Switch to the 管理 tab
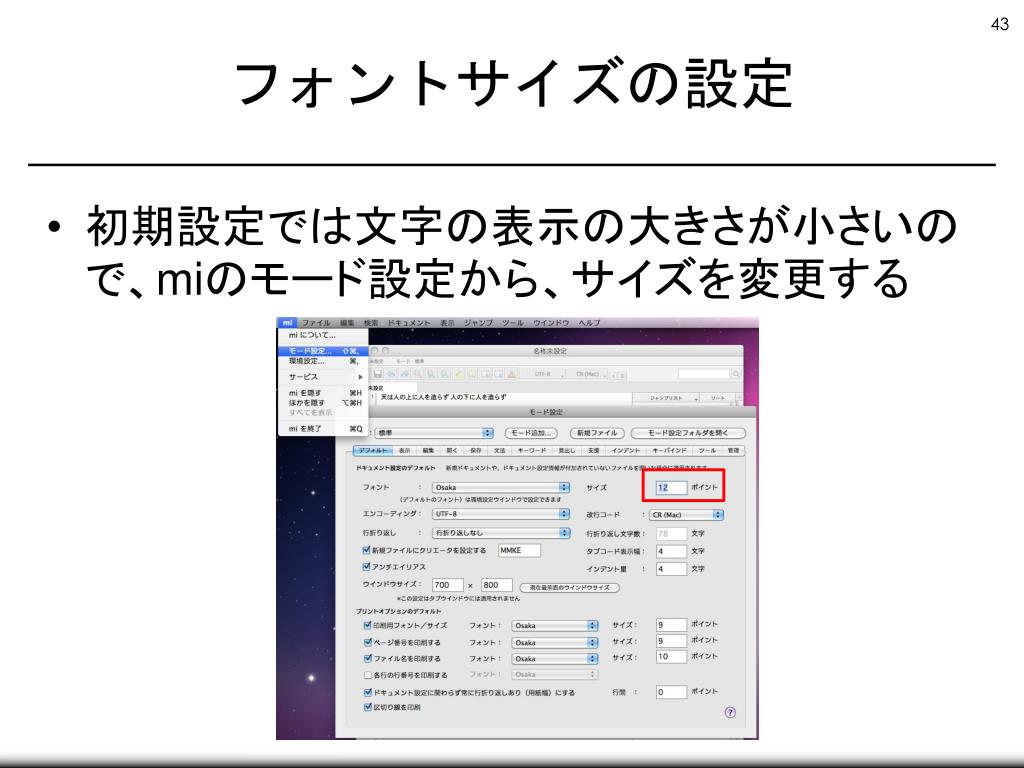Screen dimensions: 1024x768 coord(733,451)
